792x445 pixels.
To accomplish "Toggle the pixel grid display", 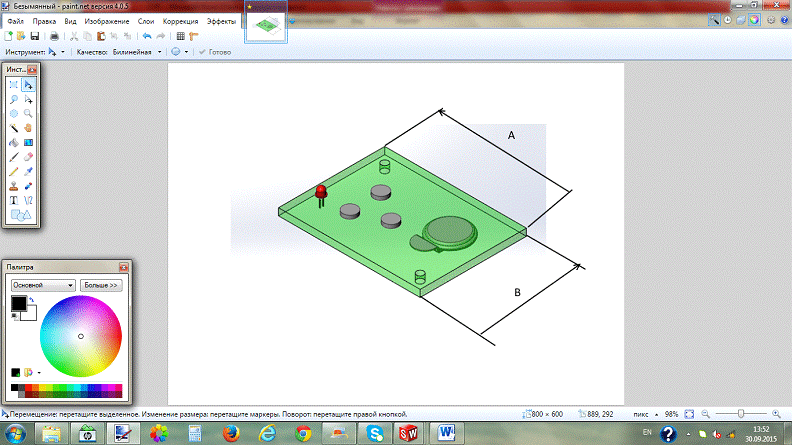I will point(180,36).
